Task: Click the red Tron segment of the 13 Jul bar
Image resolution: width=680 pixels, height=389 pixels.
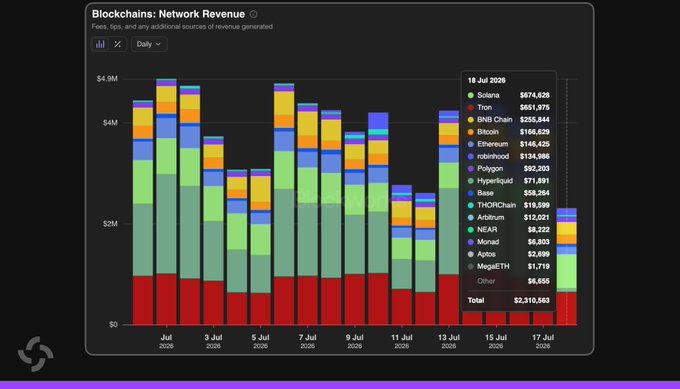Action: [448, 300]
